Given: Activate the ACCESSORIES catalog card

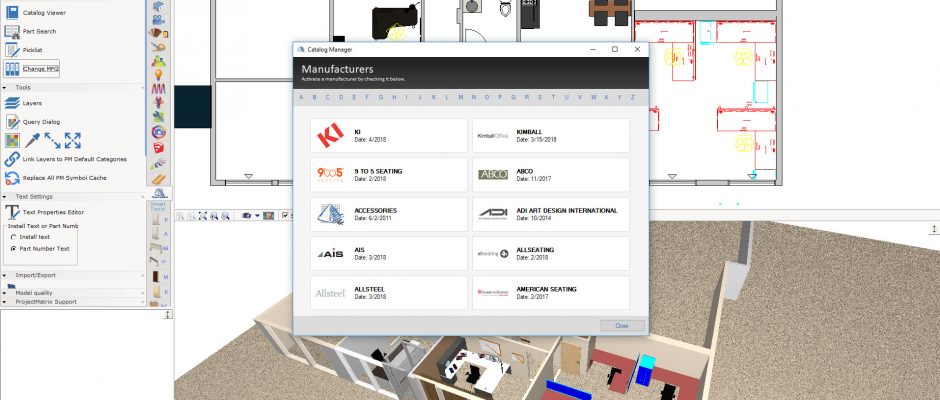Looking at the screenshot, I should 388,214.
